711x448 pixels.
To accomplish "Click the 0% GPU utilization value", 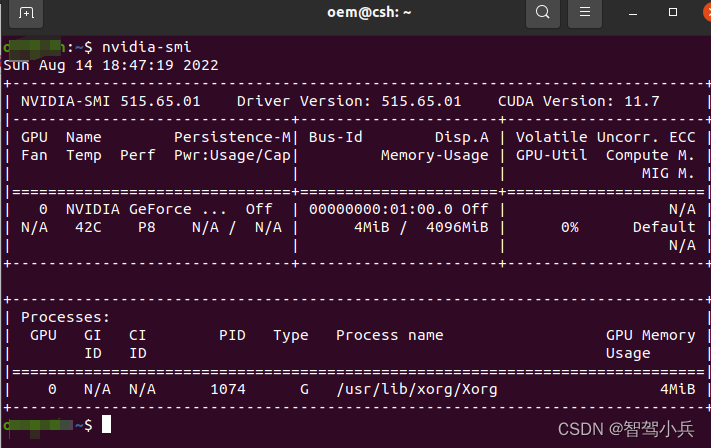I will tap(570, 227).
